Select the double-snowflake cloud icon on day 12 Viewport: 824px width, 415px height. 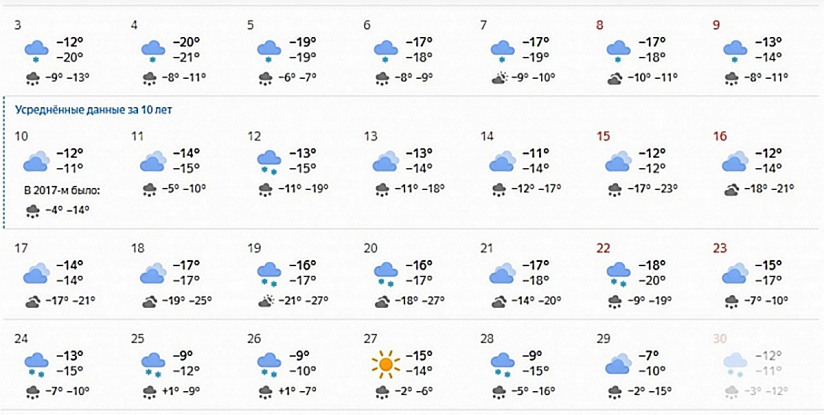click(x=270, y=162)
